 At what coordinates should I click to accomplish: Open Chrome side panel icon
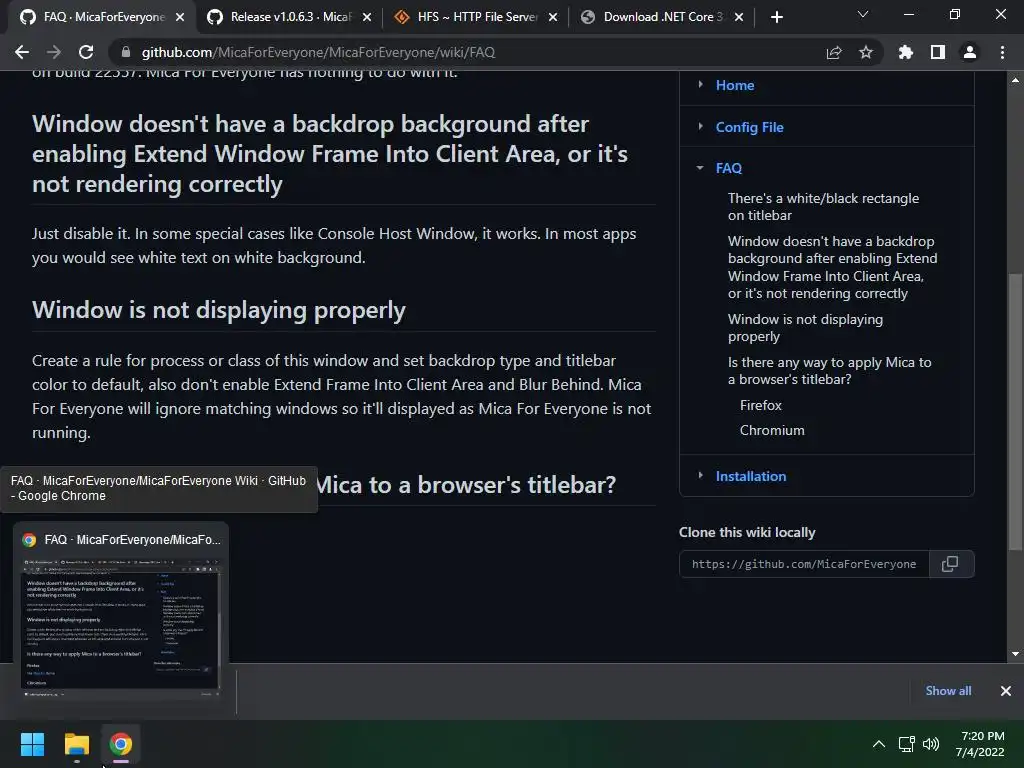point(938,52)
